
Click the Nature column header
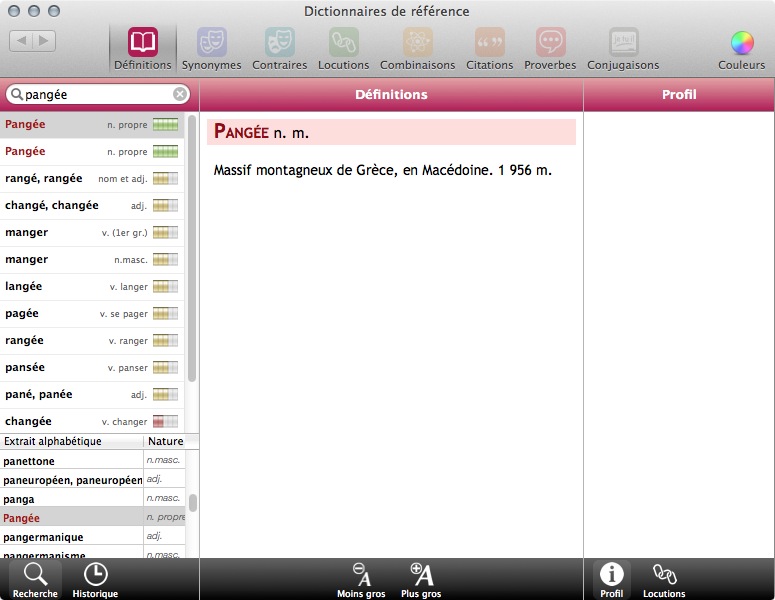coord(165,441)
